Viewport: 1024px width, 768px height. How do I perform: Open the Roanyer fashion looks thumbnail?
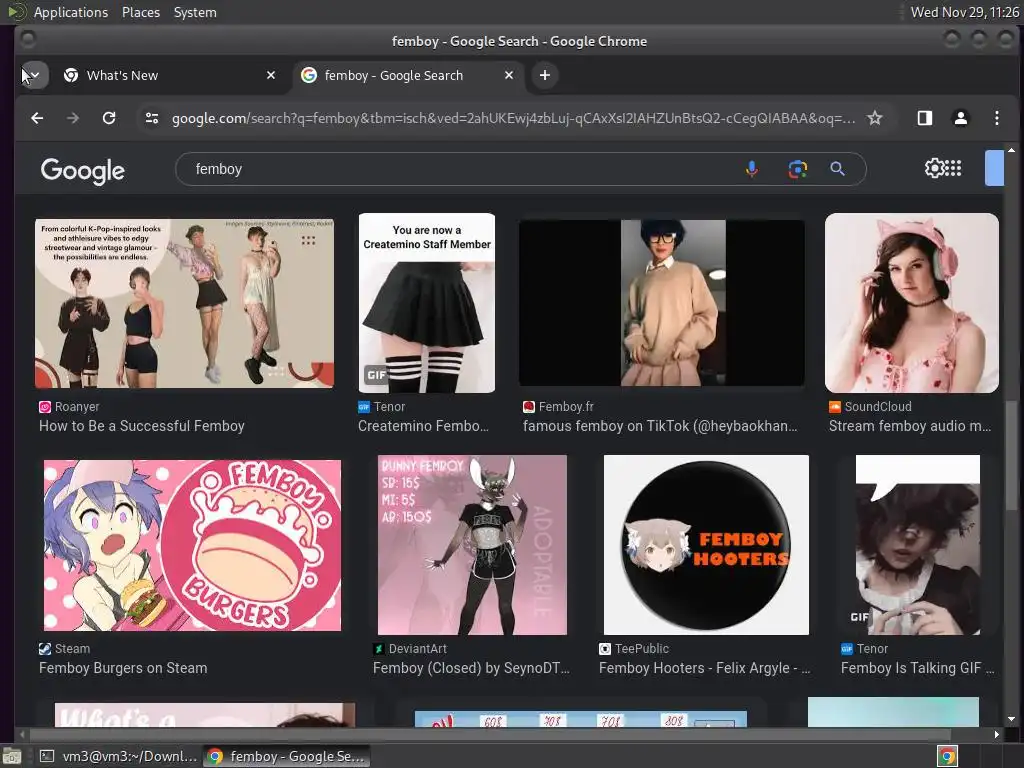184,303
